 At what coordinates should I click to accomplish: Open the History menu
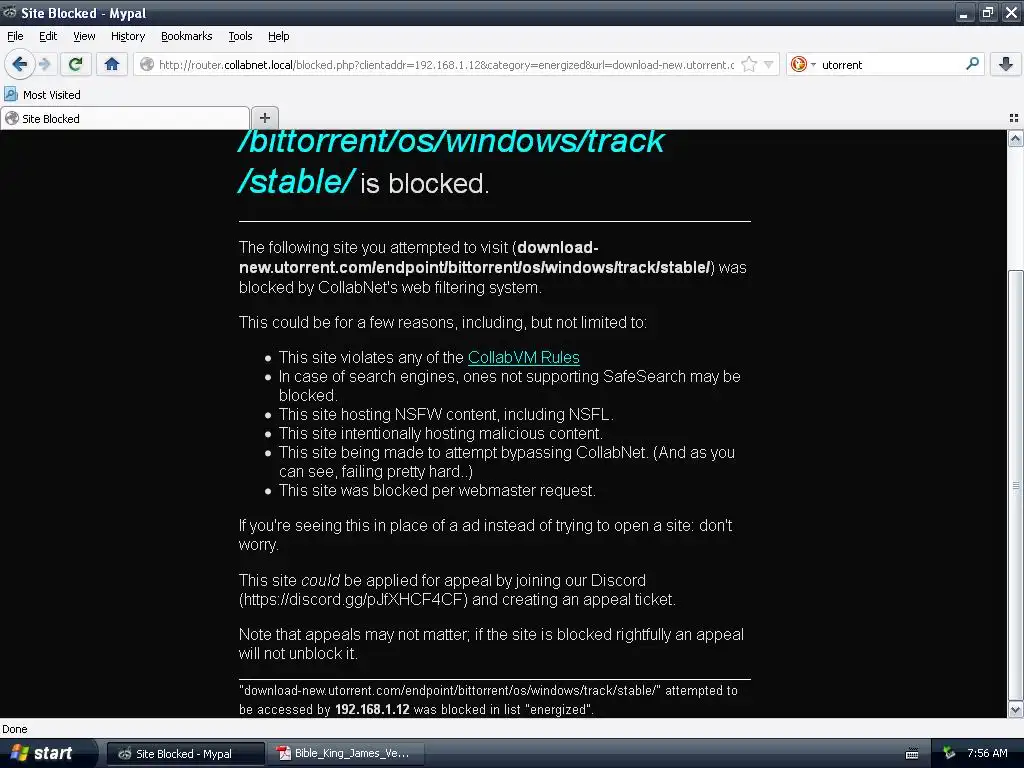point(127,36)
